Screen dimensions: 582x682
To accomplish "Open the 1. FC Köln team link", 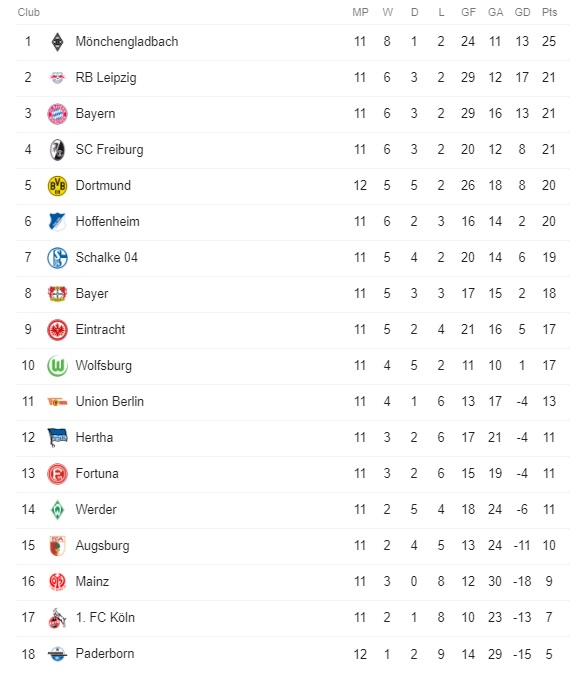I will 105,617.
